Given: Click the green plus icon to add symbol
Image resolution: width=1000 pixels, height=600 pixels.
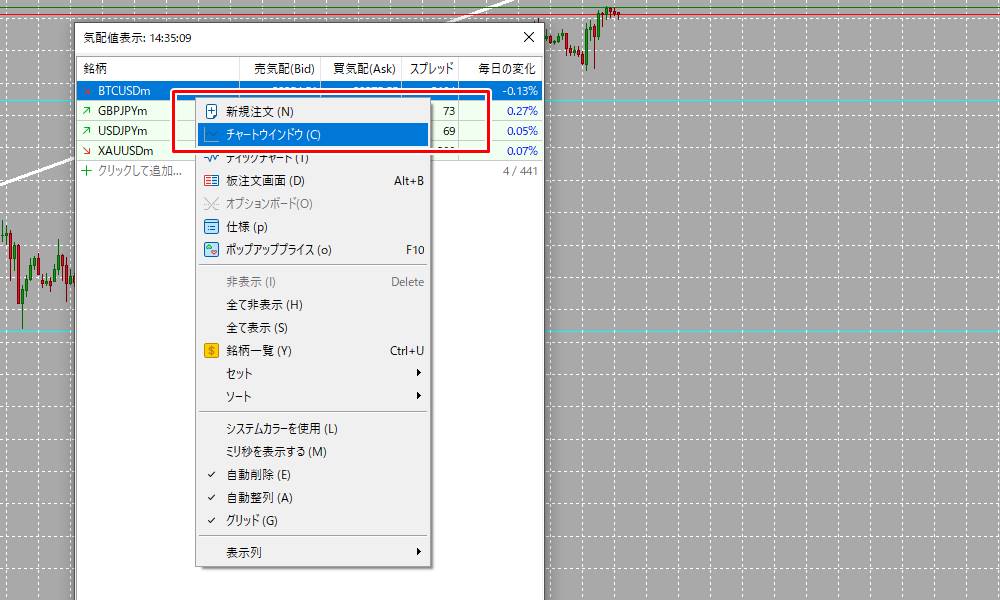Looking at the screenshot, I should click(x=87, y=171).
